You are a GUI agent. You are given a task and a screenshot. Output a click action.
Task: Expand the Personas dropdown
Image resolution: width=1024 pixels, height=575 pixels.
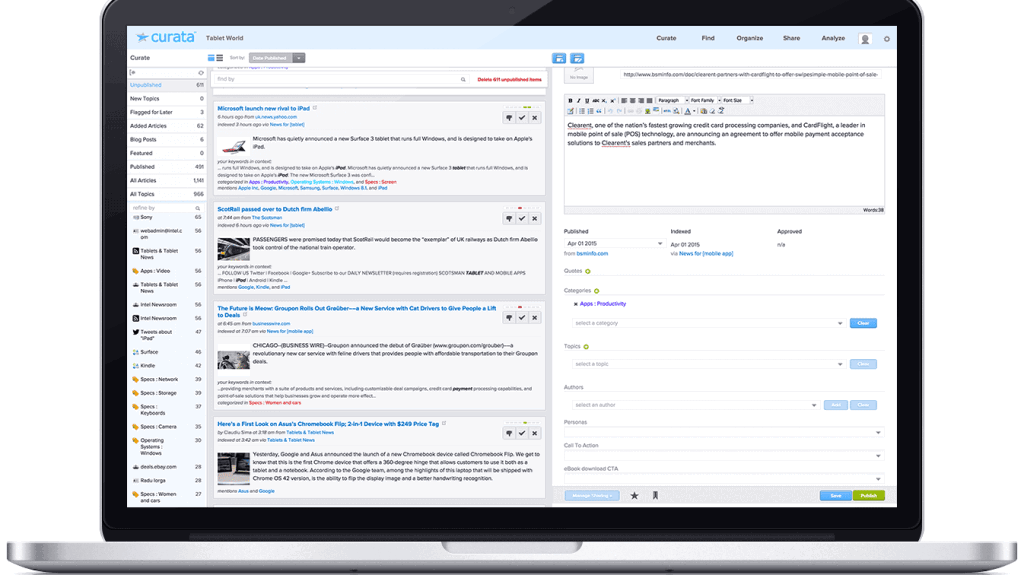pyautogui.click(x=724, y=433)
